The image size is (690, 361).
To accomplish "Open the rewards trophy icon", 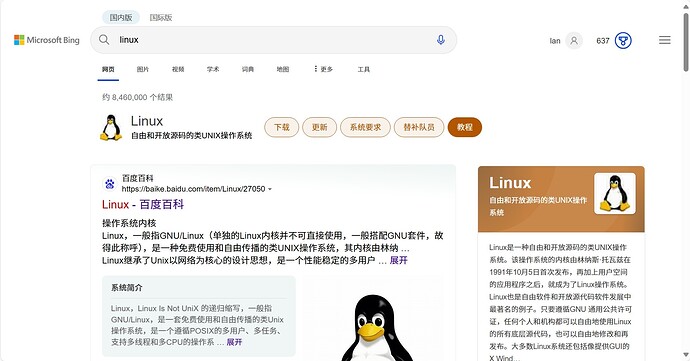I will click(x=623, y=41).
